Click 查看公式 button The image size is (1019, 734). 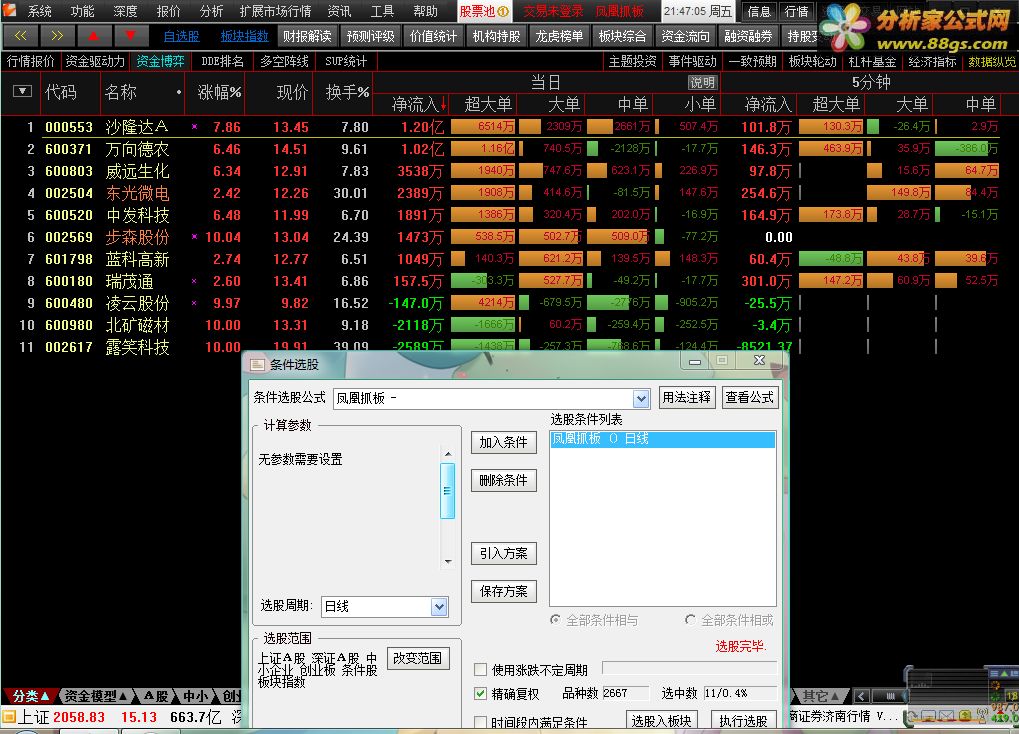[x=749, y=397]
